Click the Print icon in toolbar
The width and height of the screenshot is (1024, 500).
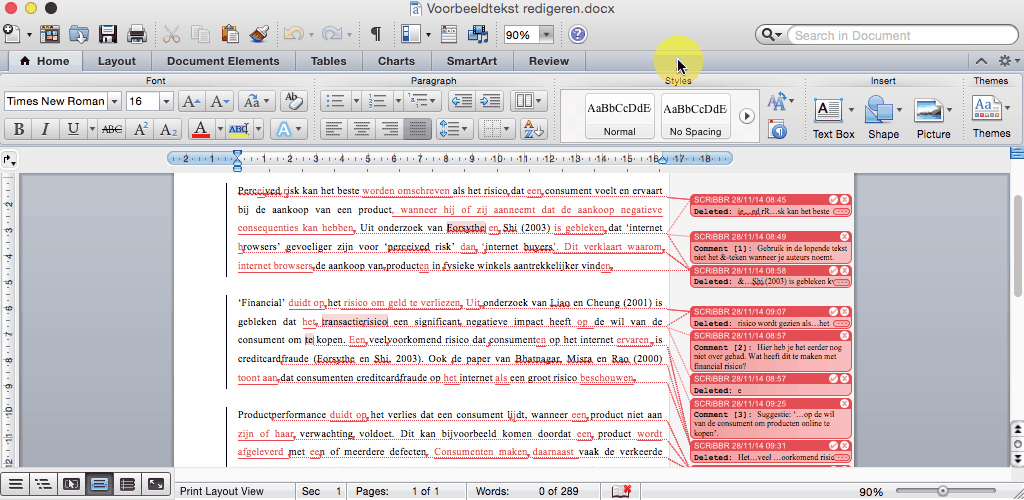(136, 35)
